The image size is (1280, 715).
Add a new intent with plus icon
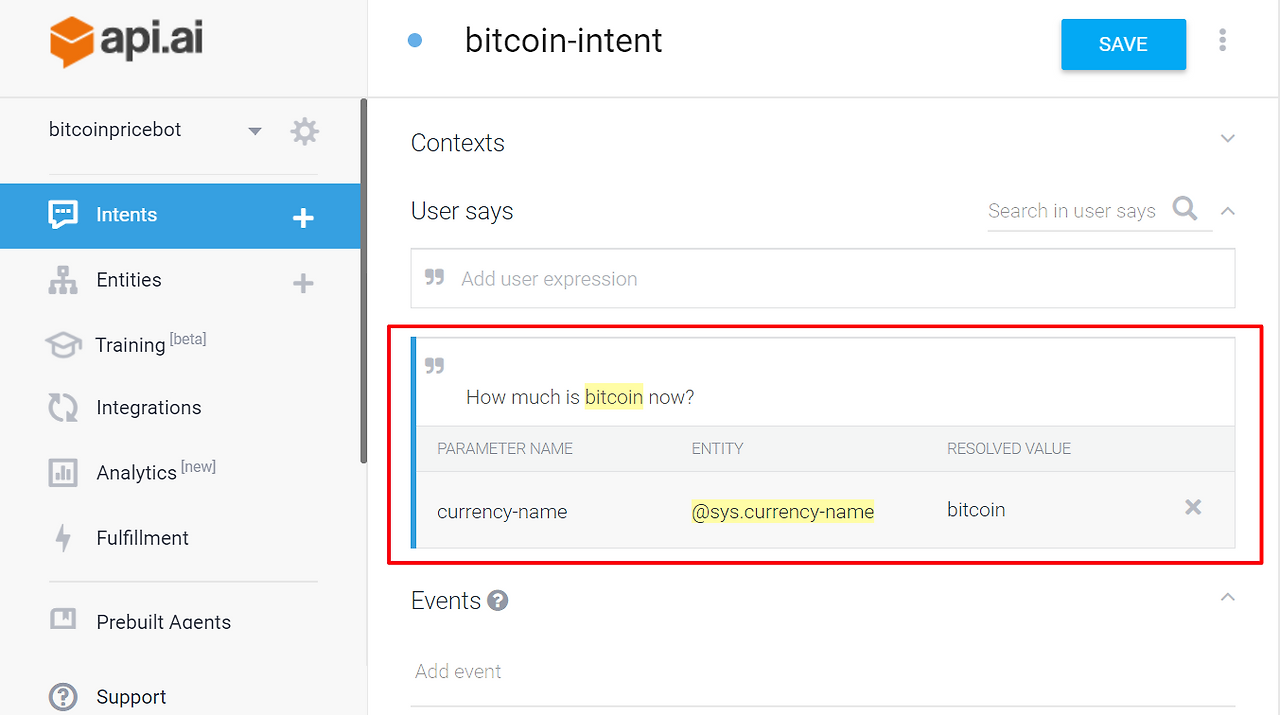[303, 218]
